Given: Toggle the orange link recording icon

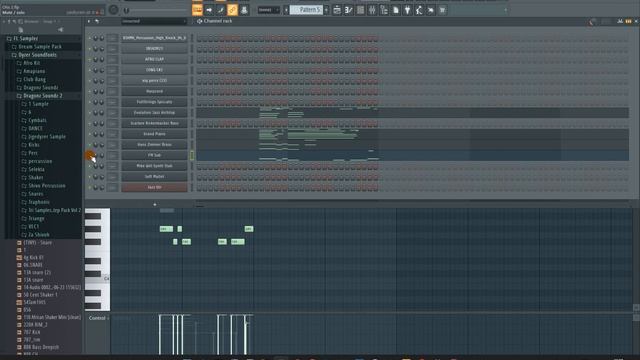Looking at the screenshot, I should [x=232, y=10].
